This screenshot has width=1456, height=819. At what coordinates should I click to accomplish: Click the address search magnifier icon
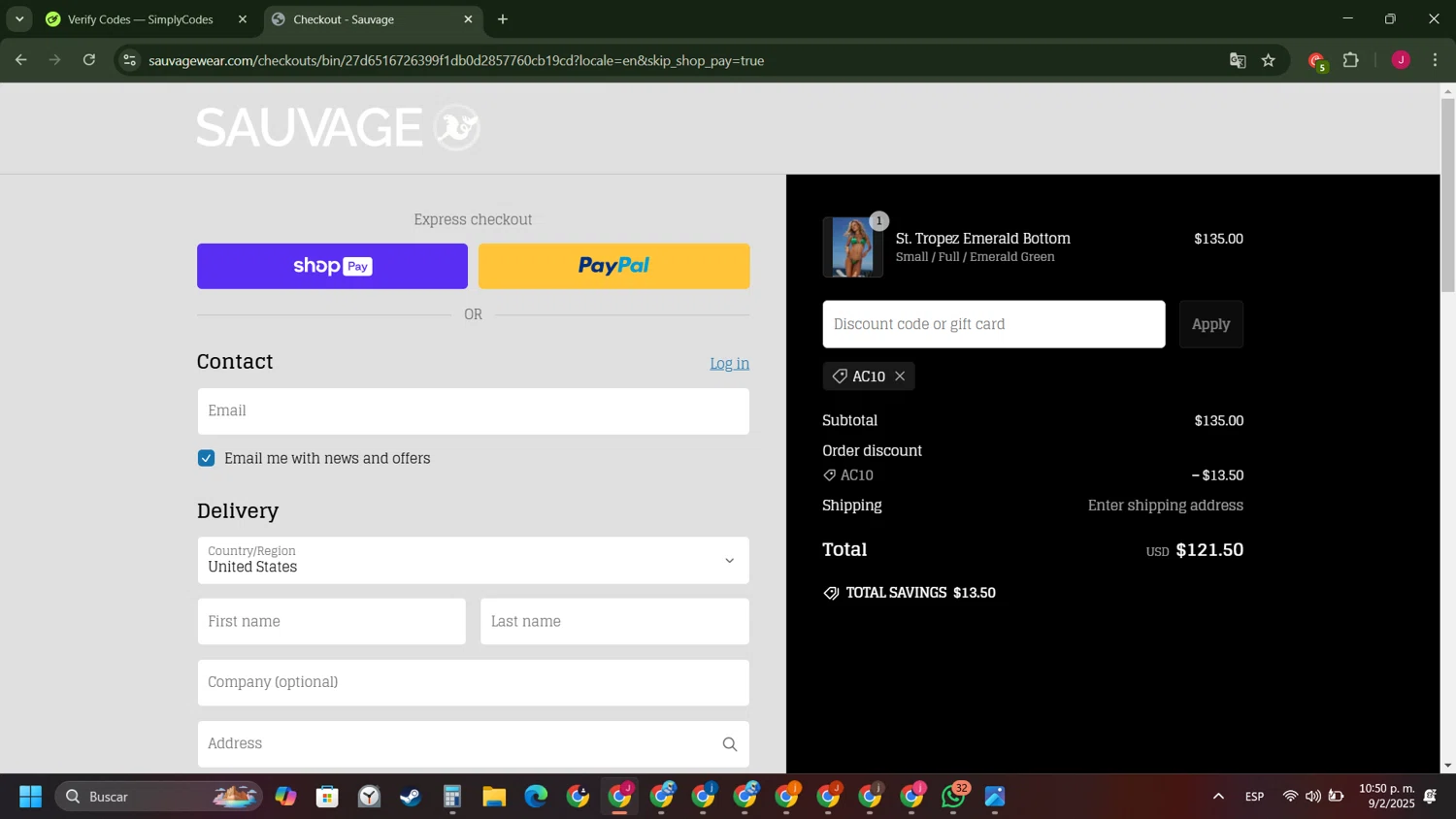[730, 744]
